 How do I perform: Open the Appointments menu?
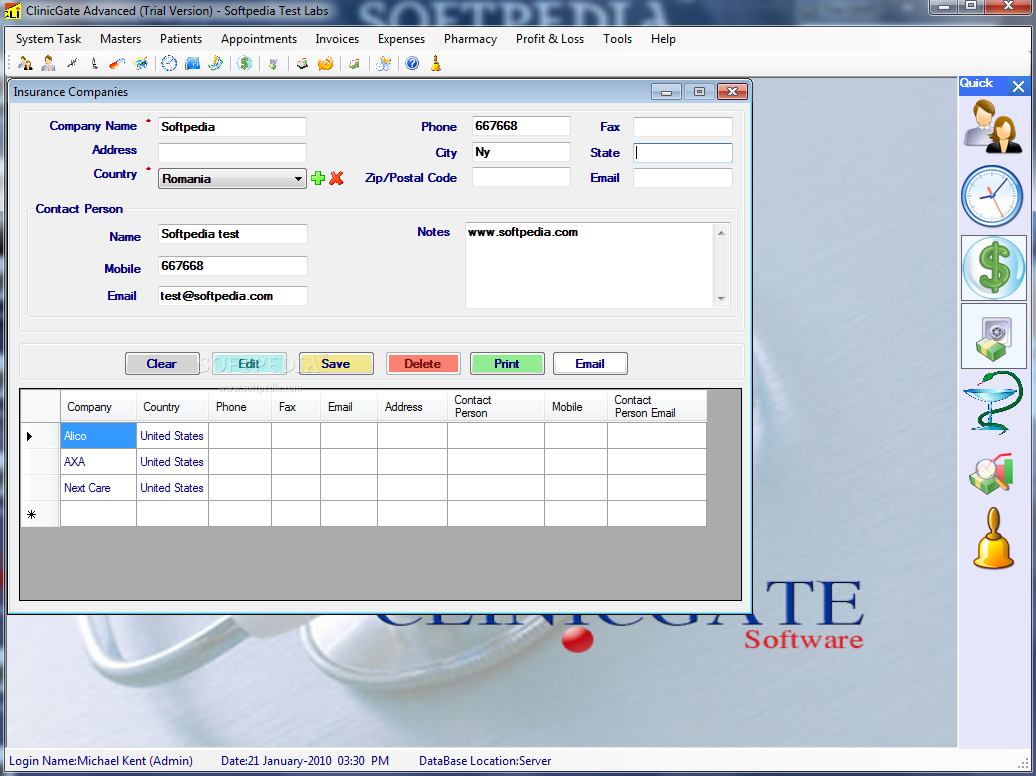259,39
